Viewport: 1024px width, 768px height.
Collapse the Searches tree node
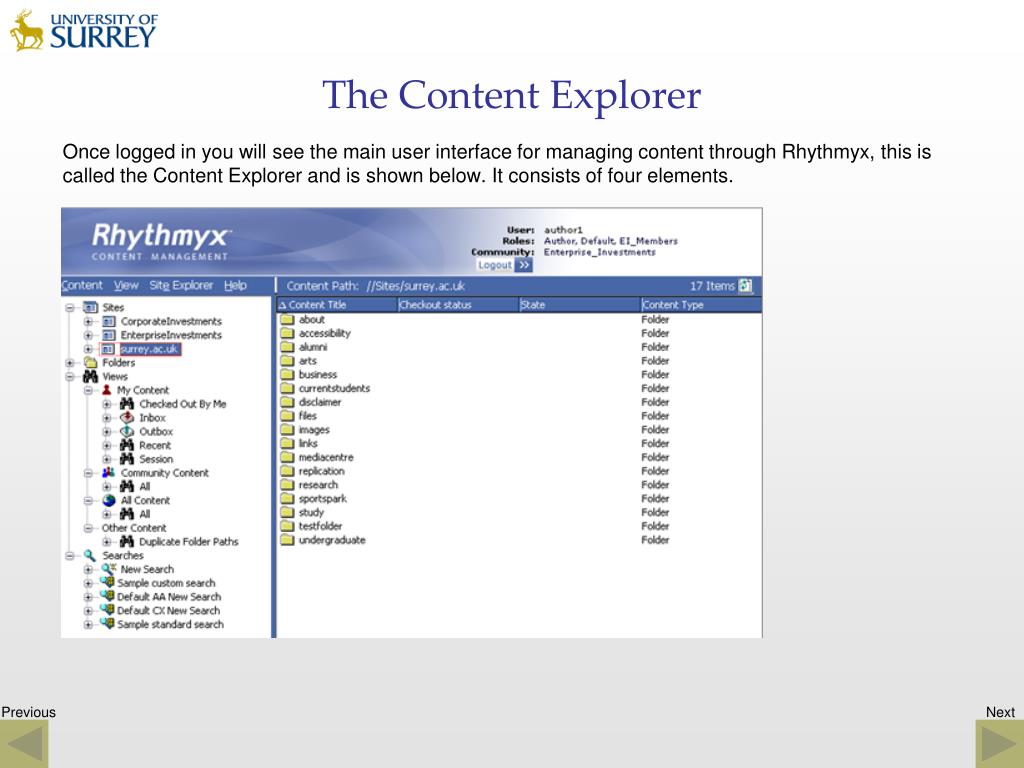[x=69, y=556]
